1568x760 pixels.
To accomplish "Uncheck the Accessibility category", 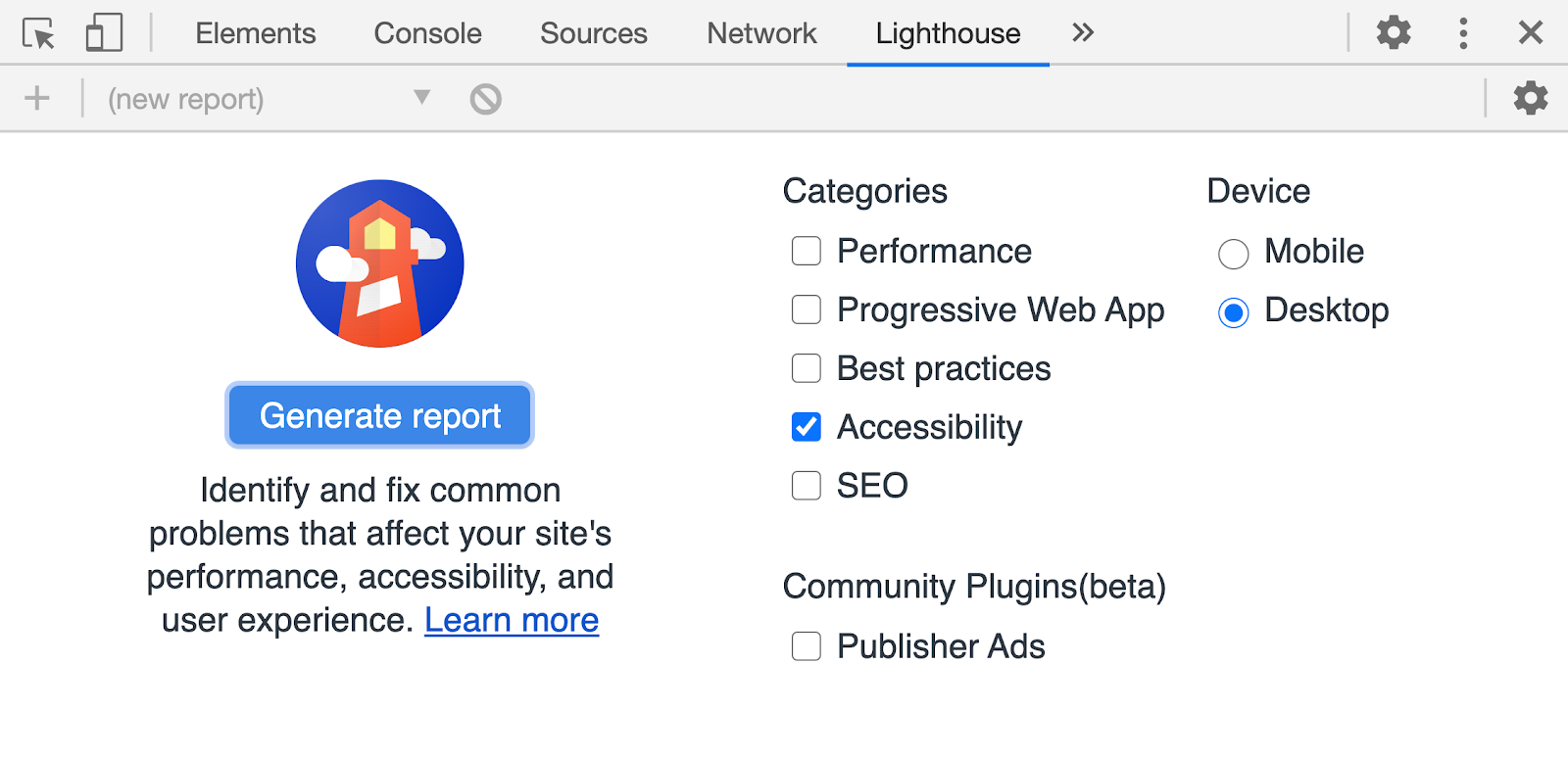I will tap(806, 427).
